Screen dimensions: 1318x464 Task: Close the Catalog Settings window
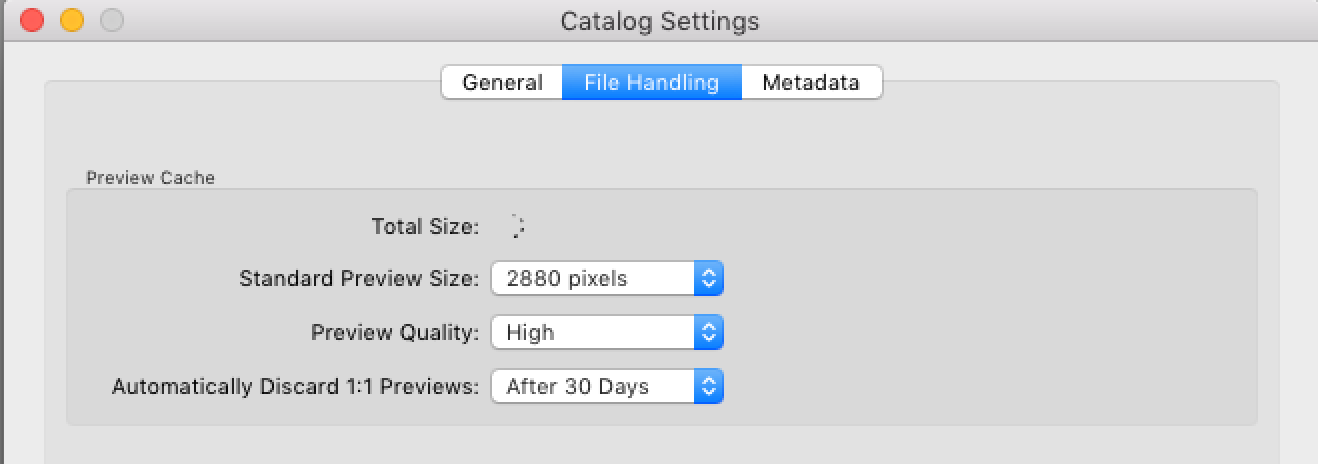click(32, 20)
